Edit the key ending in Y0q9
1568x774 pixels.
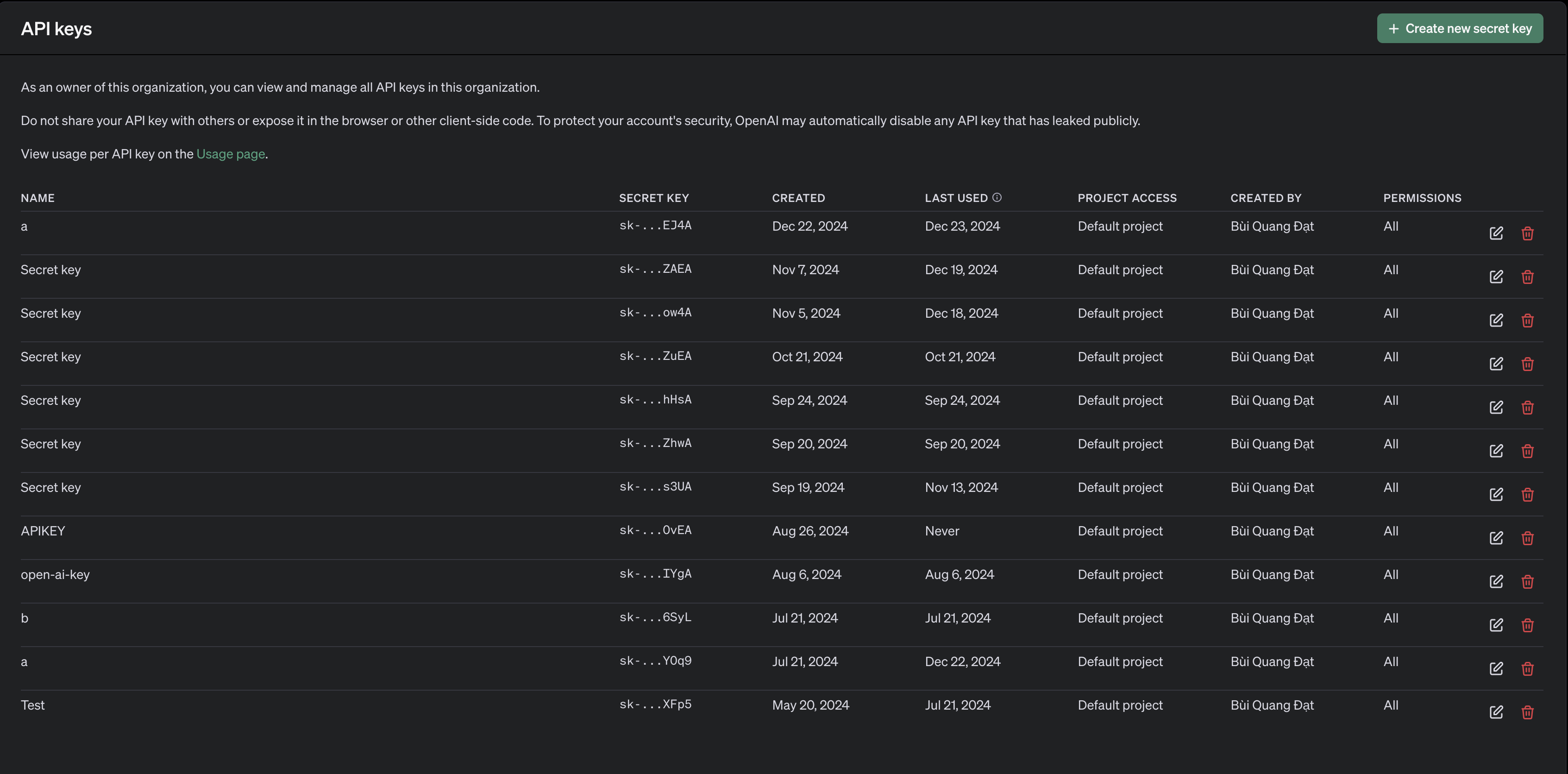click(1496, 669)
